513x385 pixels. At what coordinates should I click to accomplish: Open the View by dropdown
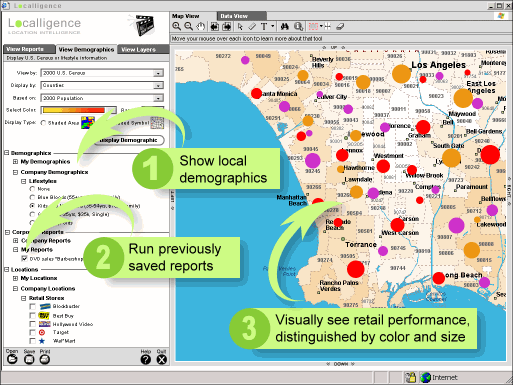[102, 73]
